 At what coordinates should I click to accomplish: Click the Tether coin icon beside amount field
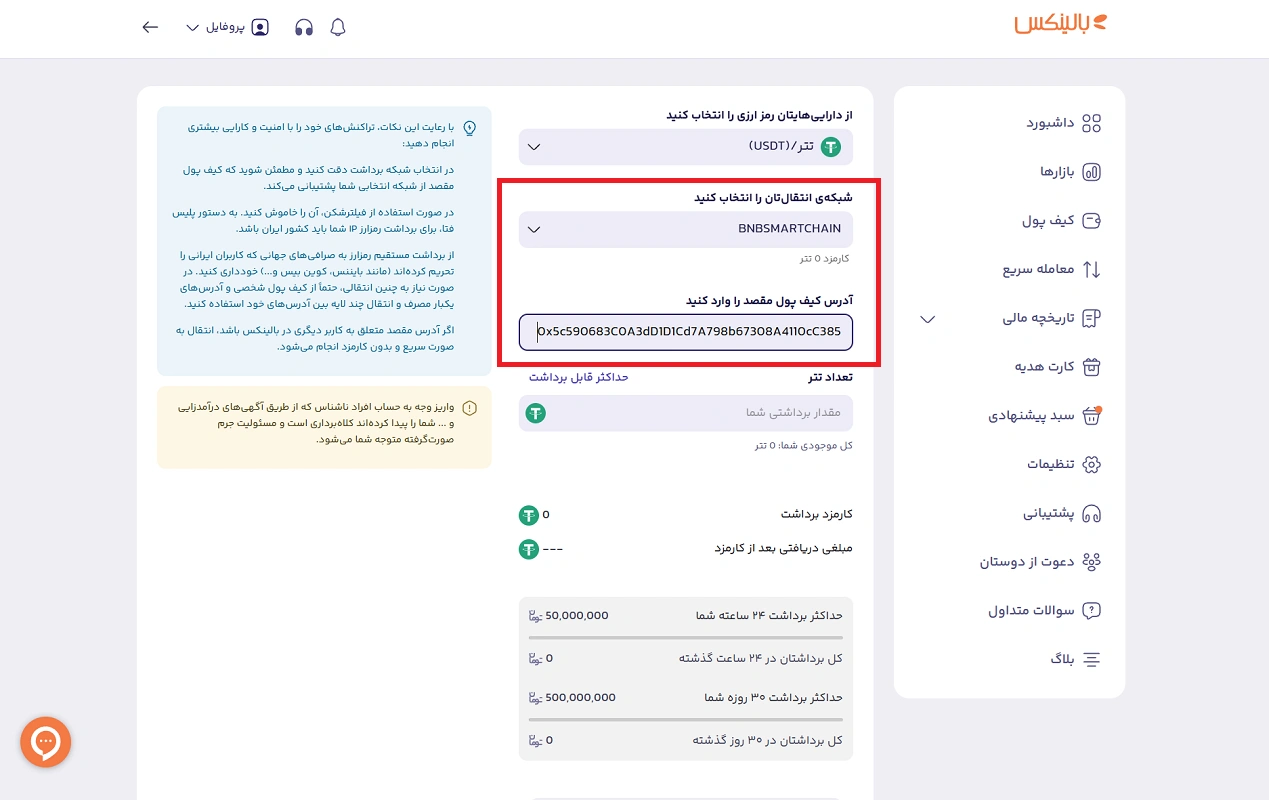535,413
